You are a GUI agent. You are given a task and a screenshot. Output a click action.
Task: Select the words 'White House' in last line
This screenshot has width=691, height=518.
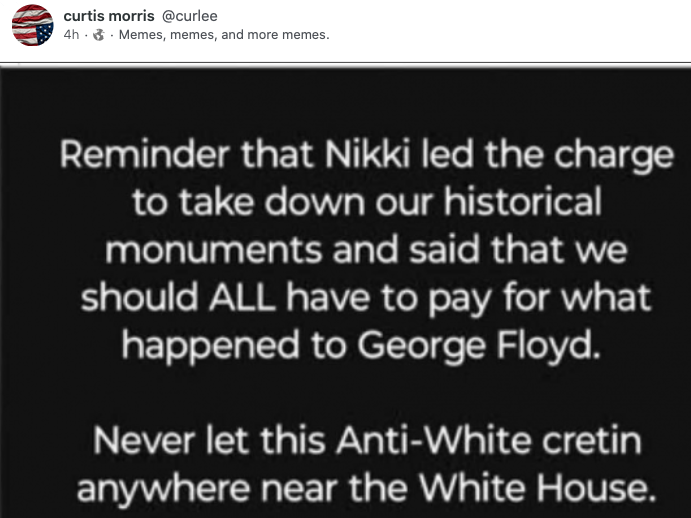[x=537, y=488]
